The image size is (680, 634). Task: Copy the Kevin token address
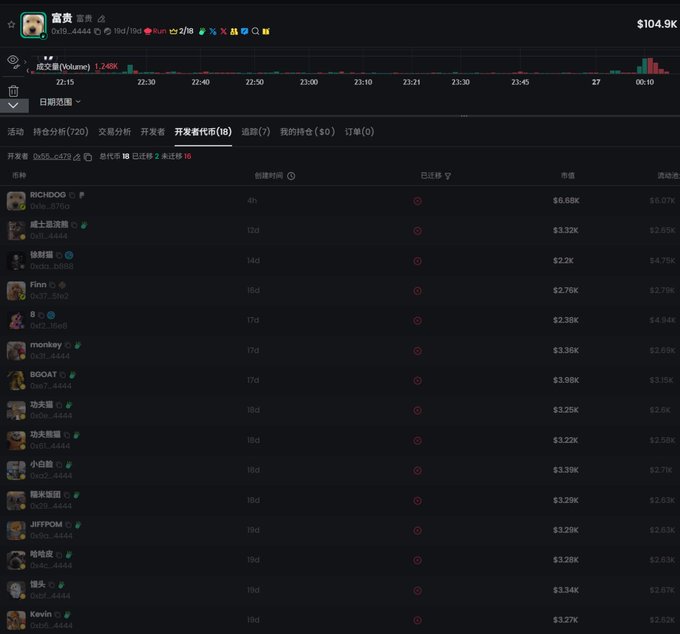click(57, 615)
